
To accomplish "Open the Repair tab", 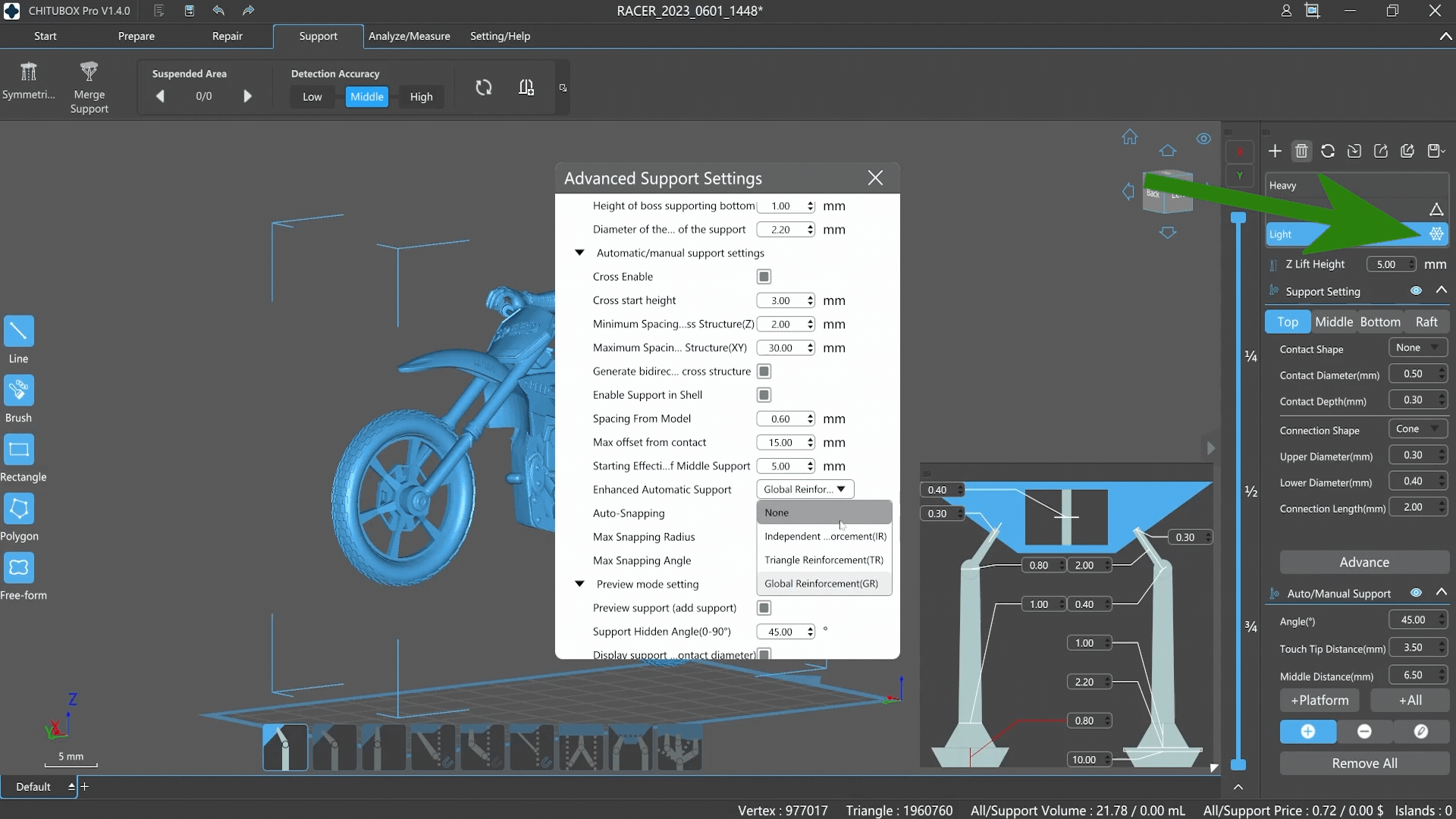I will coord(227,36).
